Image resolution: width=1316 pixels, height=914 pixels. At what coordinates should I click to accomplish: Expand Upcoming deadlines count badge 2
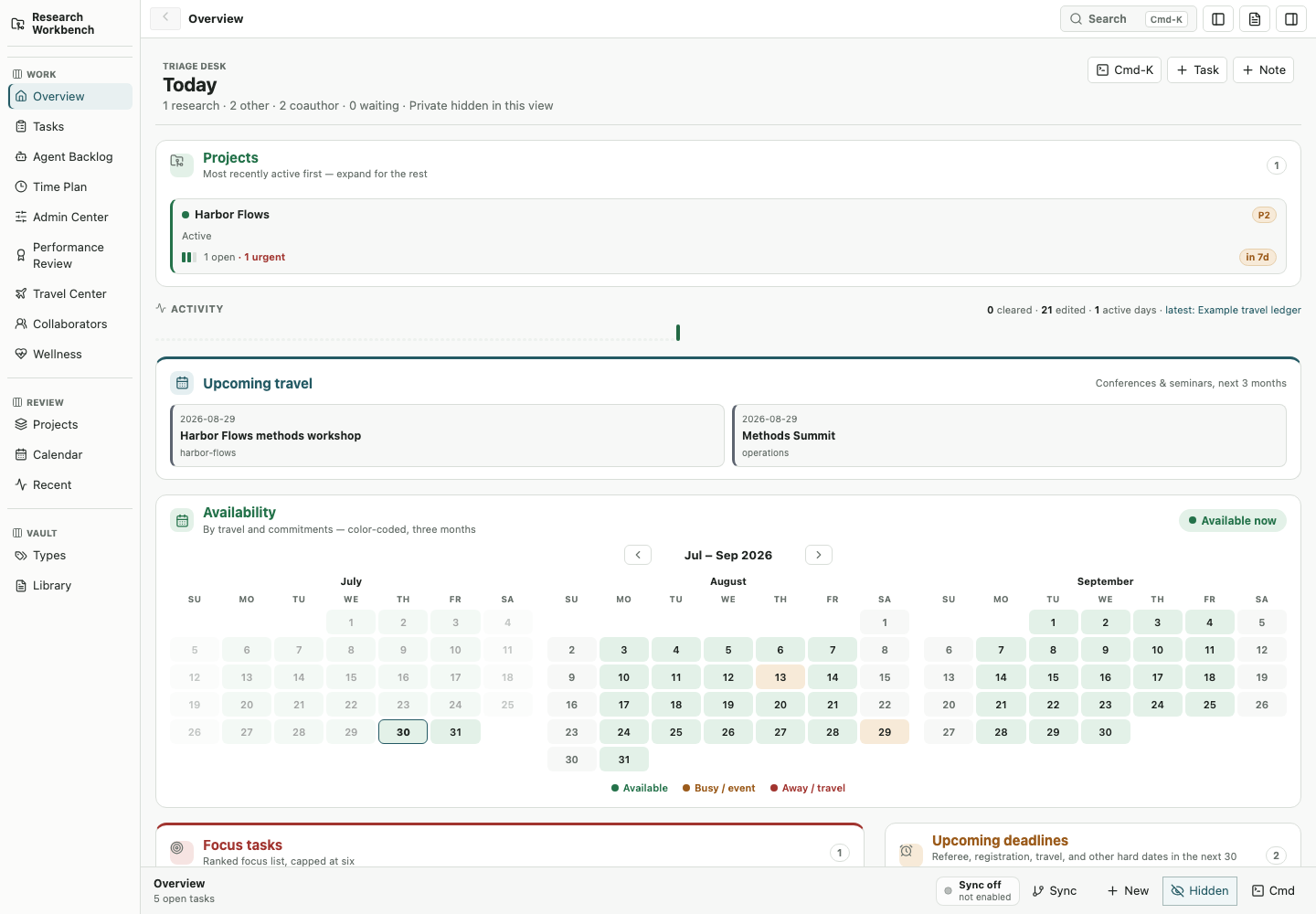(1277, 856)
